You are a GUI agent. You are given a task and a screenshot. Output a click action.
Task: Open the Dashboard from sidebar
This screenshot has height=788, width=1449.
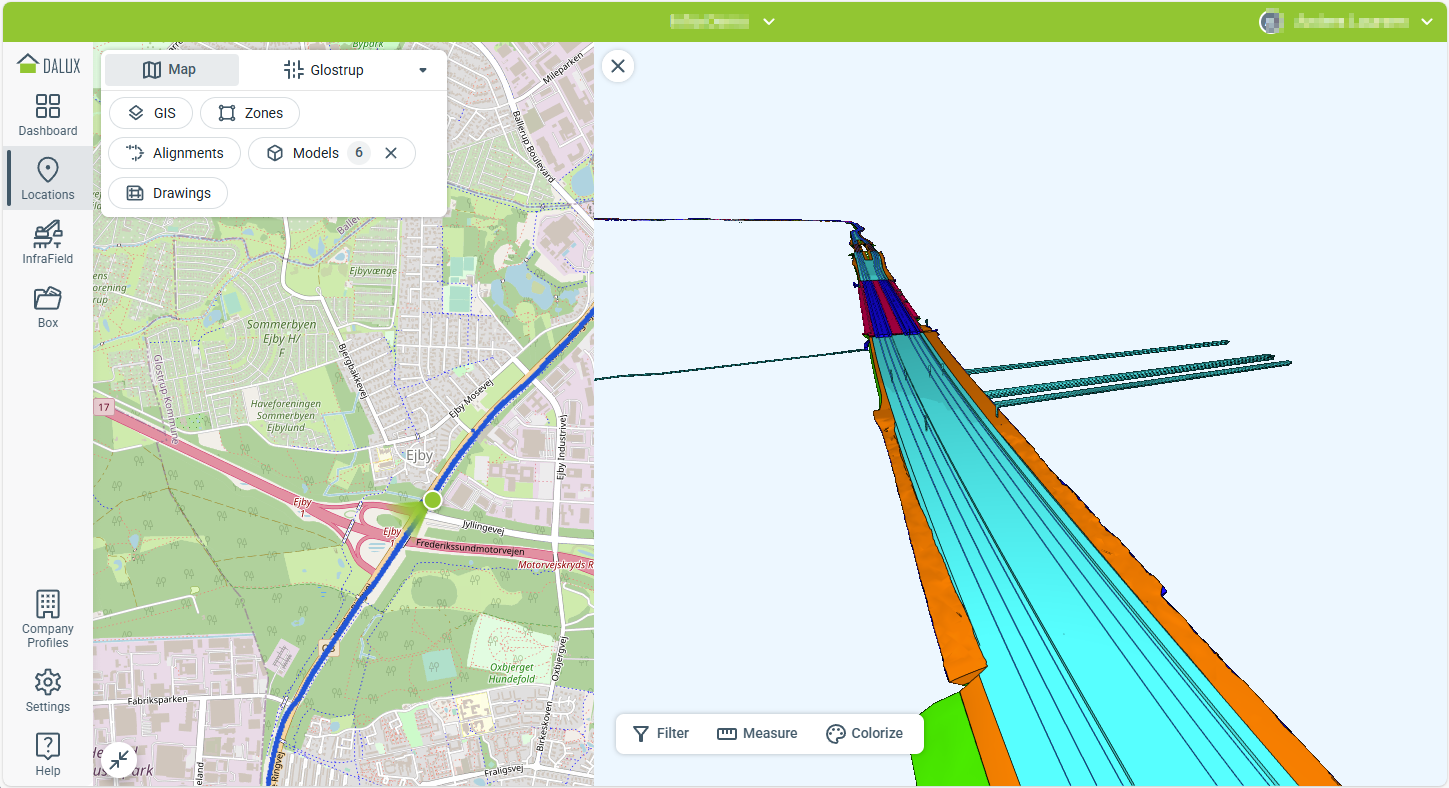[47, 115]
